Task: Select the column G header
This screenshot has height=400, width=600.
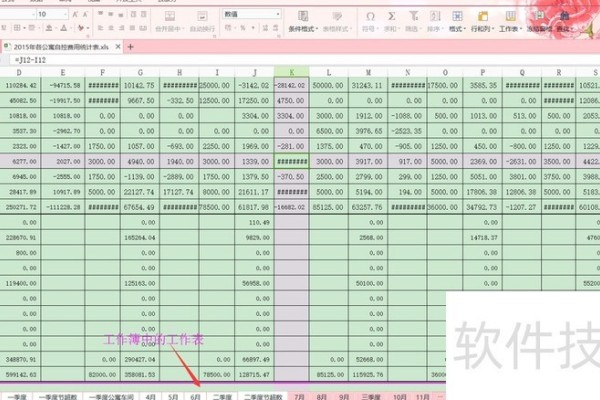Action: (x=140, y=72)
